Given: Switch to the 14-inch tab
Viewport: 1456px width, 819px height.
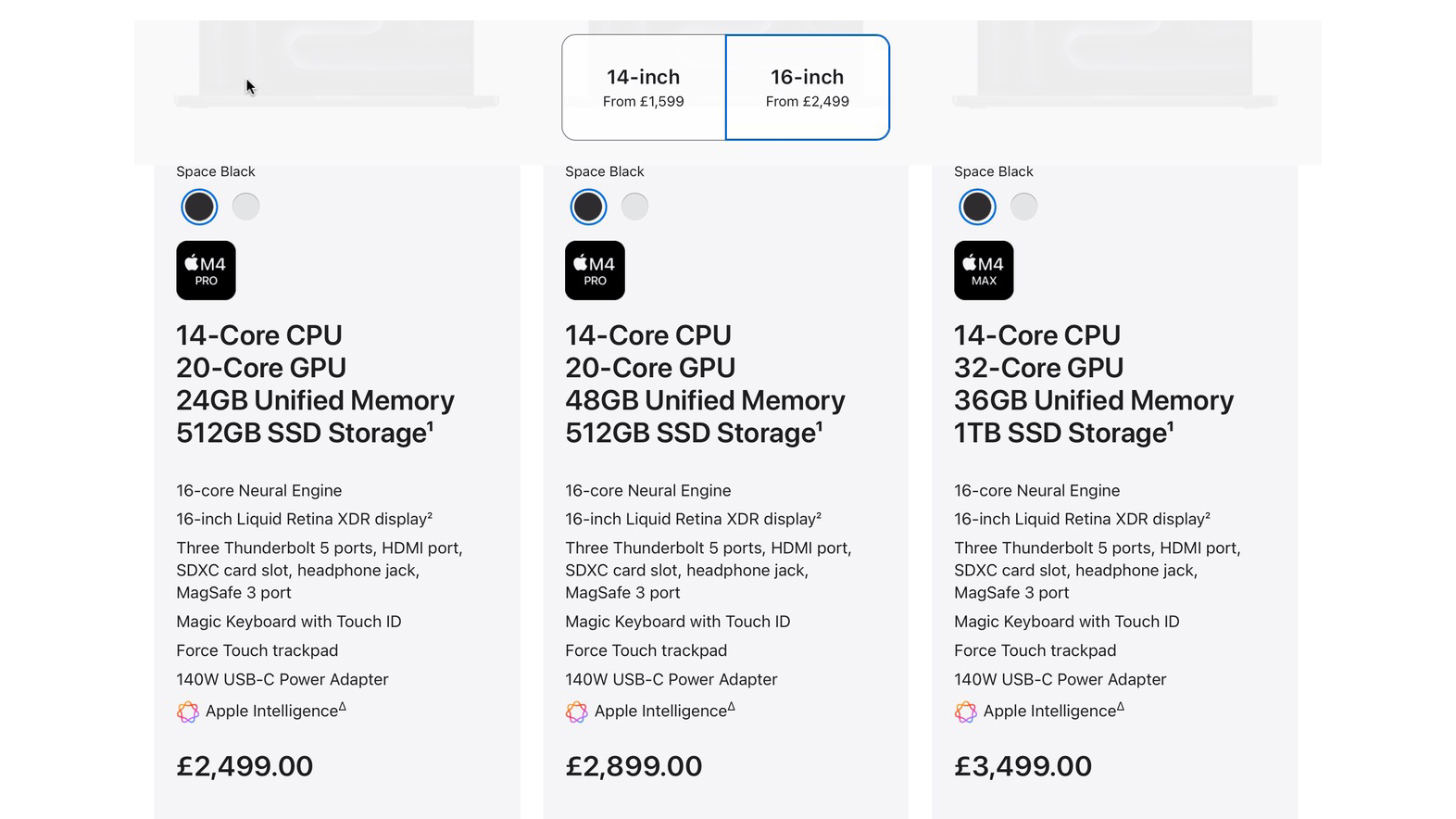Looking at the screenshot, I should coord(643,86).
